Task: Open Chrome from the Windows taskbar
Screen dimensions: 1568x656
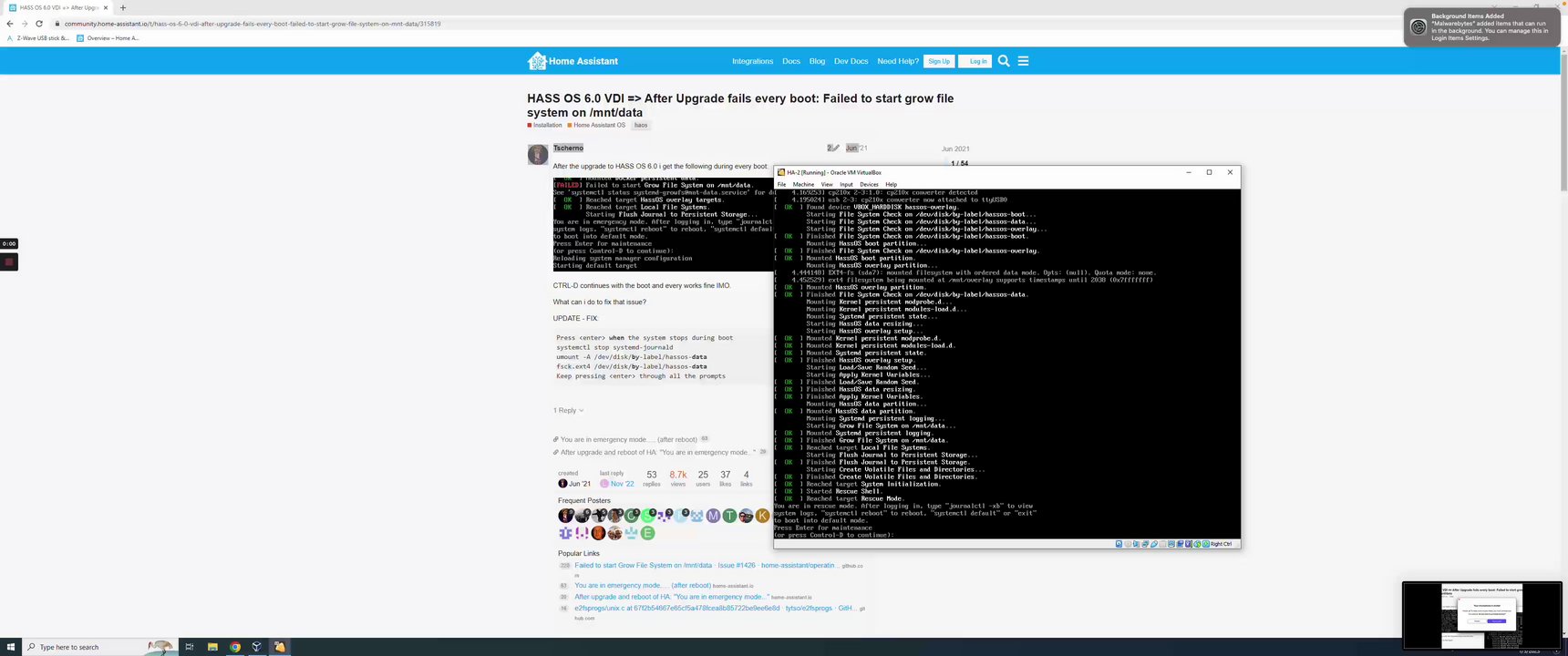Action: (x=235, y=647)
